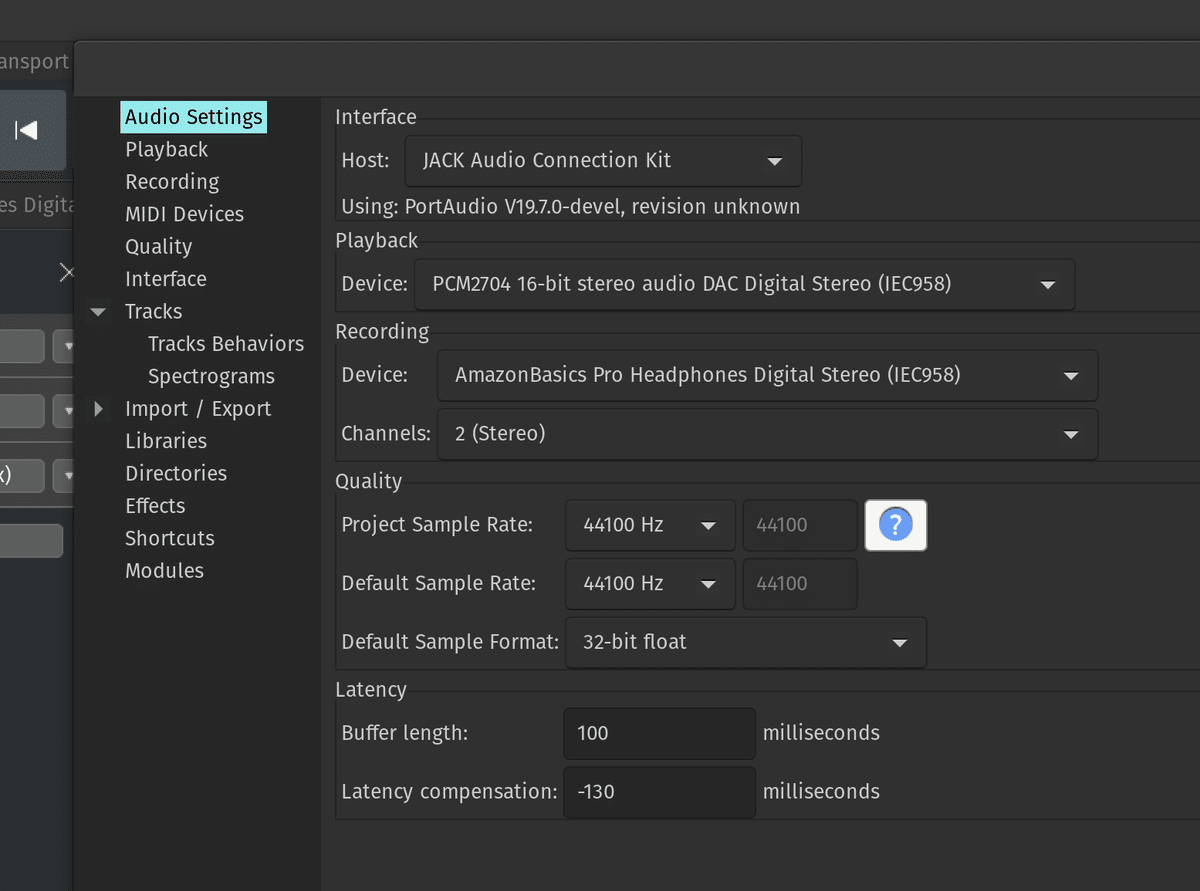
Task: Click Default Sample Rate custom value field
Action: (x=799, y=584)
